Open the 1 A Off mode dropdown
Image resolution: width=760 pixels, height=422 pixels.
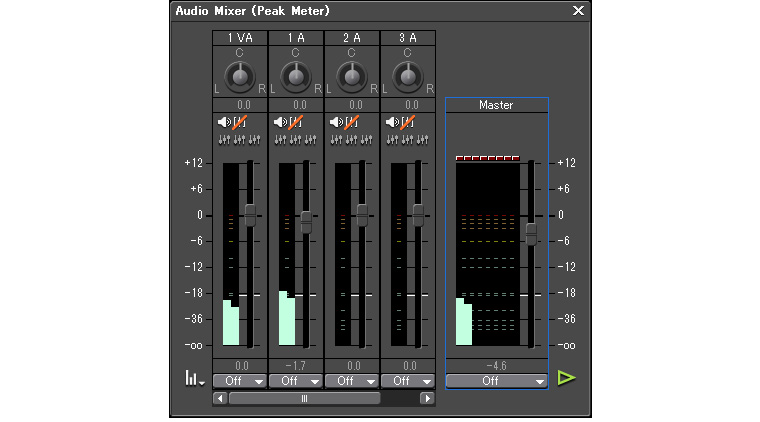(296, 381)
